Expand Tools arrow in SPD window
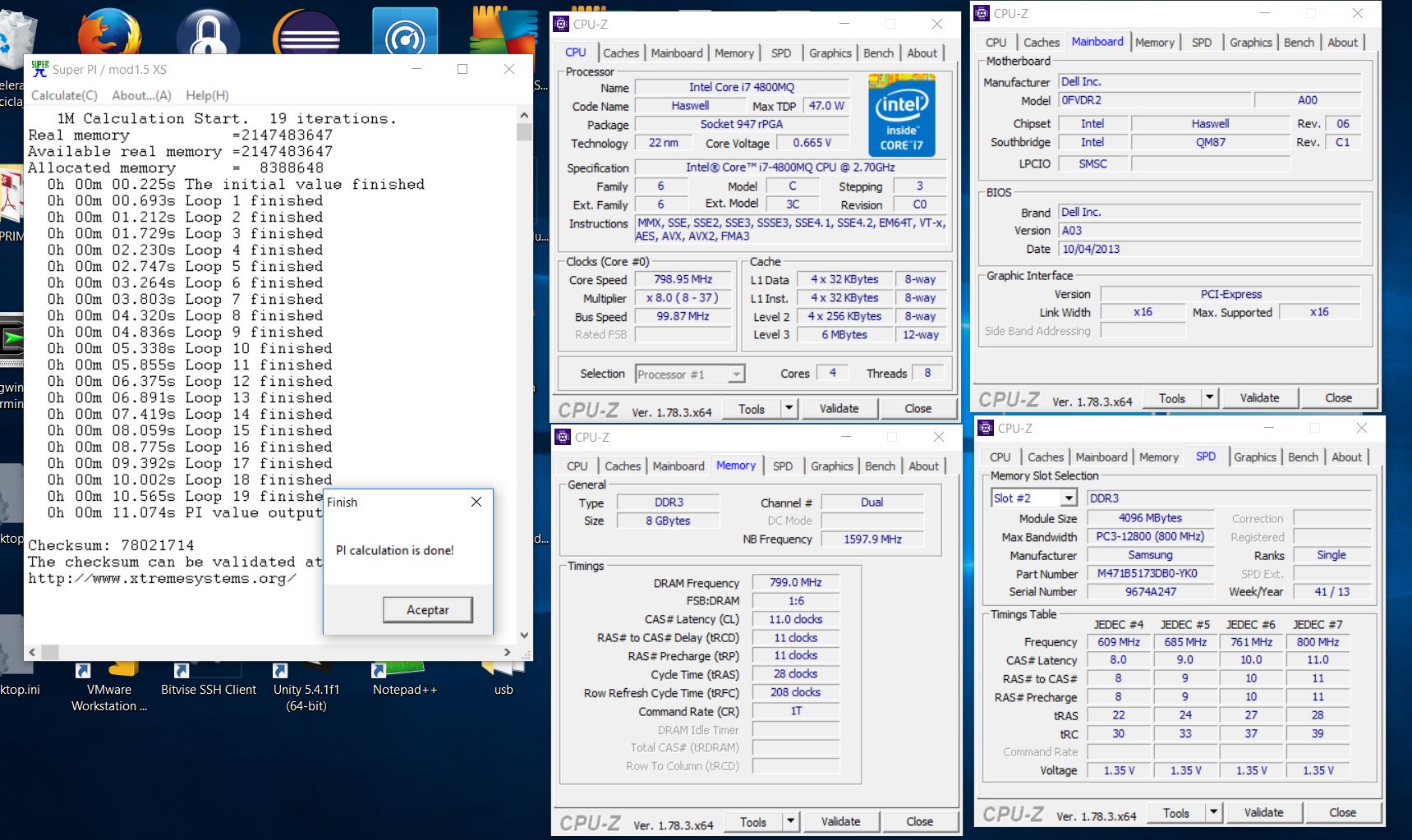The image size is (1412, 840). 1214,812
